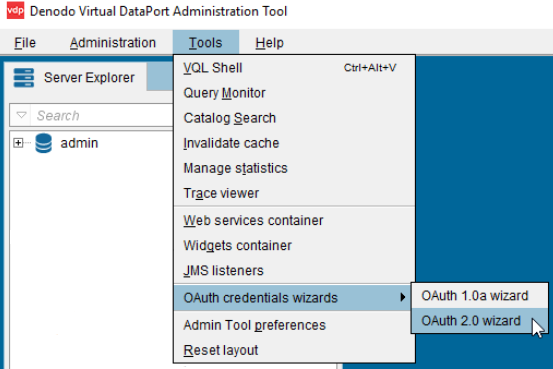Screen dimensions: 553x369
Task: Click the Server Explorer panel icon
Action: [24, 78]
